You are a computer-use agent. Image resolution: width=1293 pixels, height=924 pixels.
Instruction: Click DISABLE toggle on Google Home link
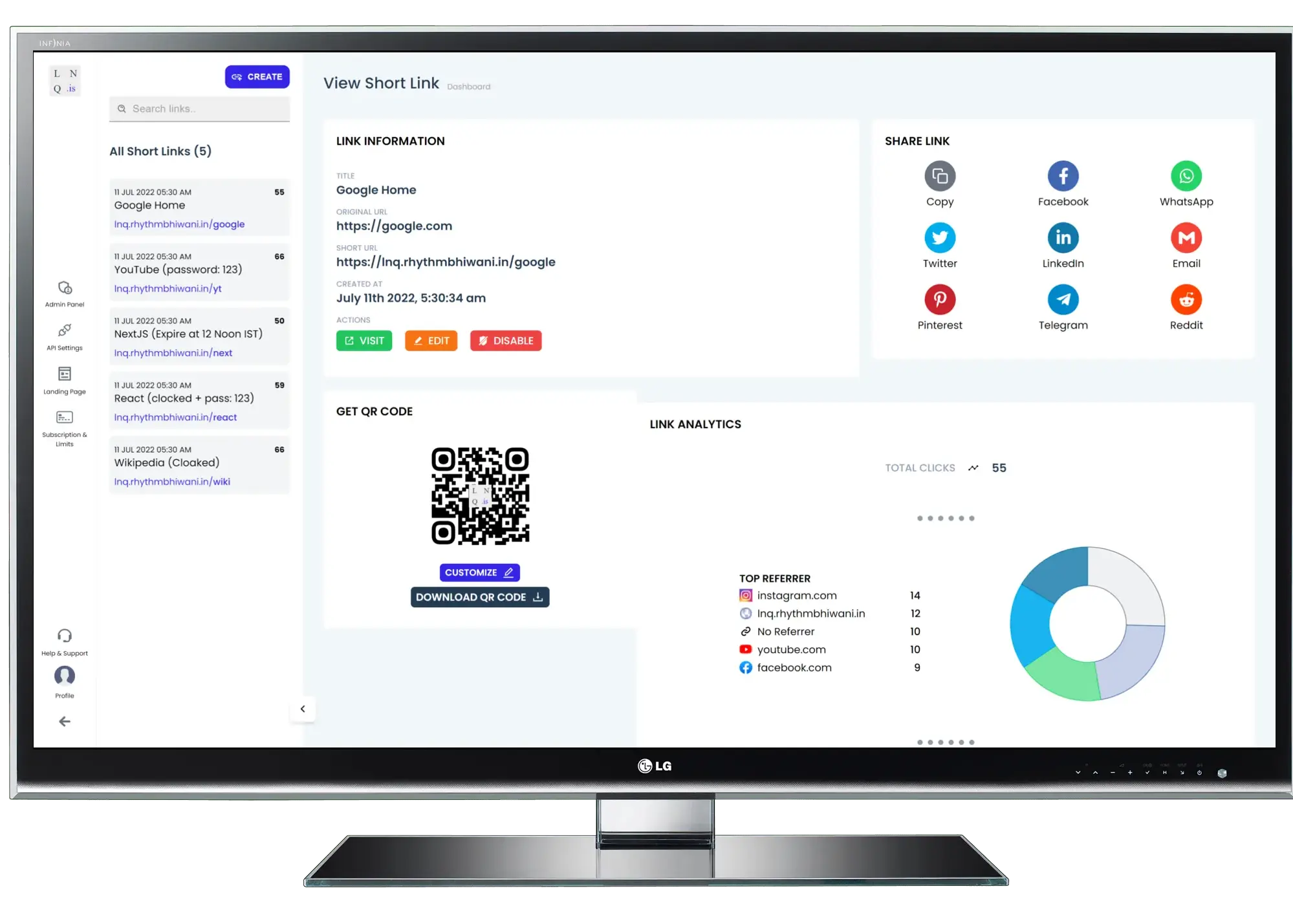506,340
